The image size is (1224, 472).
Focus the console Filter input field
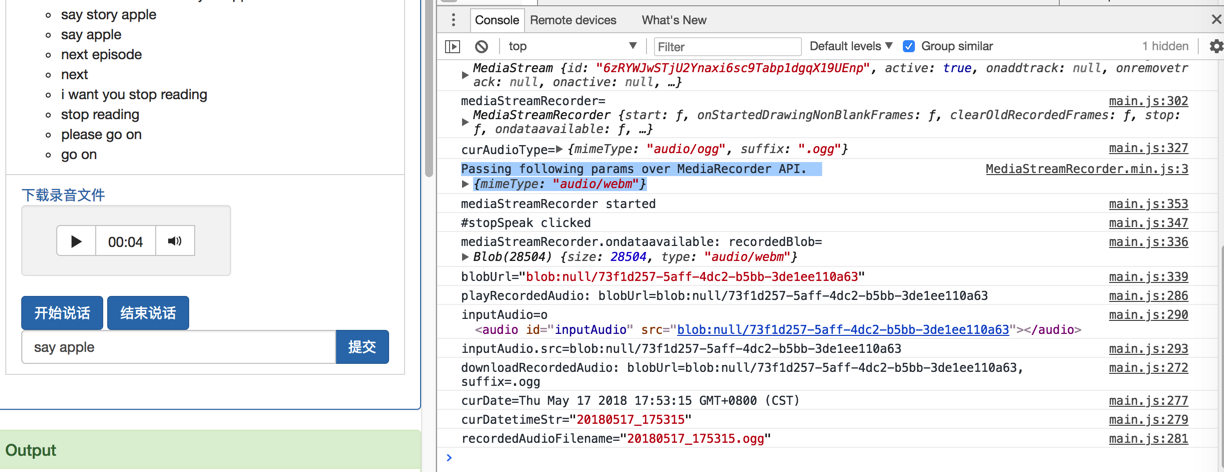727,46
